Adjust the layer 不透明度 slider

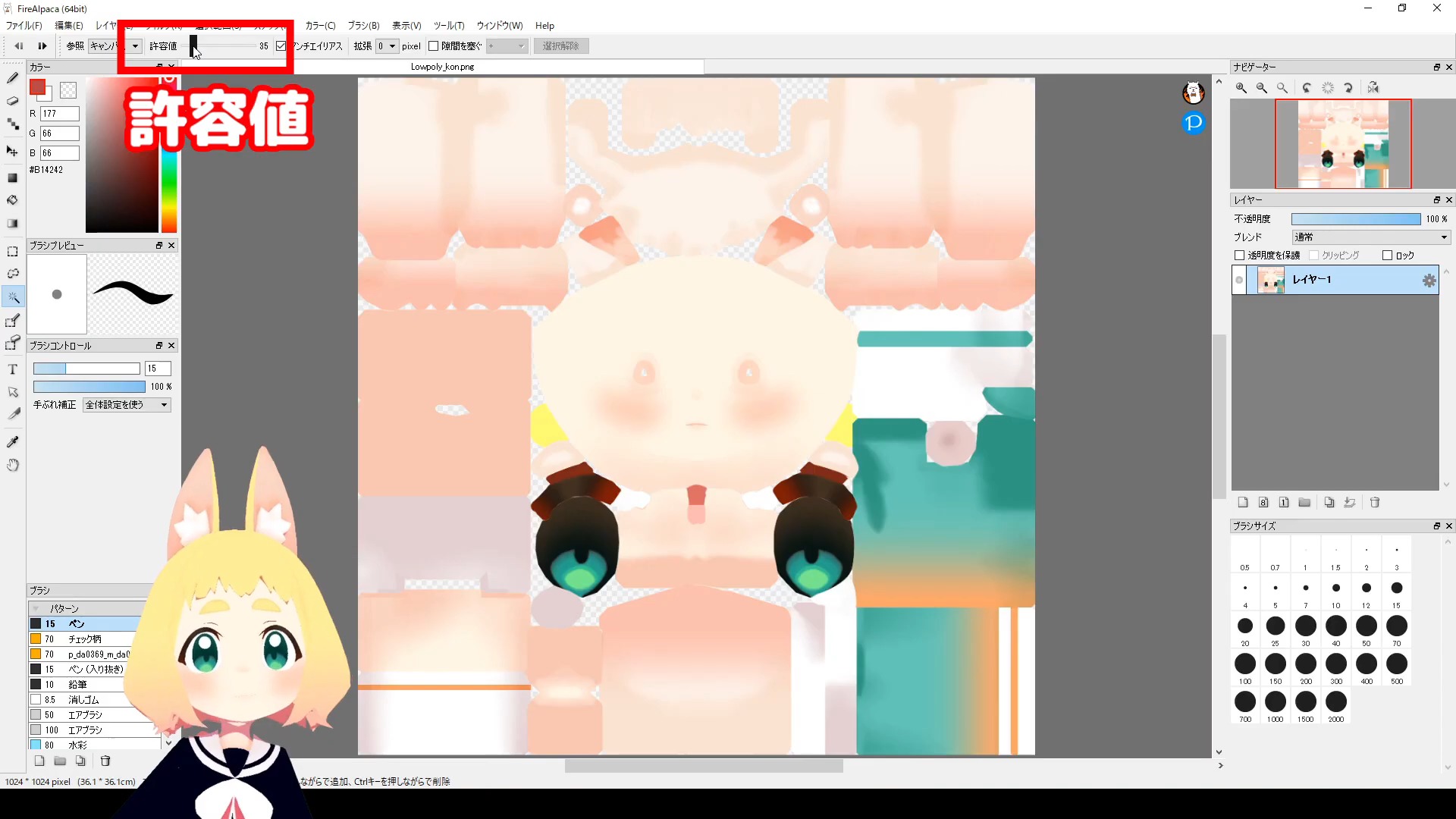point(1356,219)
